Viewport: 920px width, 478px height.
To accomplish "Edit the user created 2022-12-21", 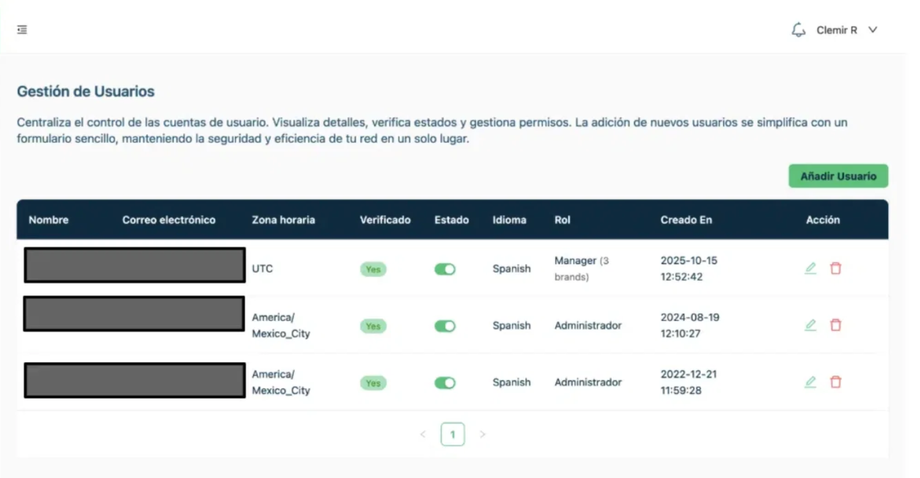I will click(x=810, y=382).
